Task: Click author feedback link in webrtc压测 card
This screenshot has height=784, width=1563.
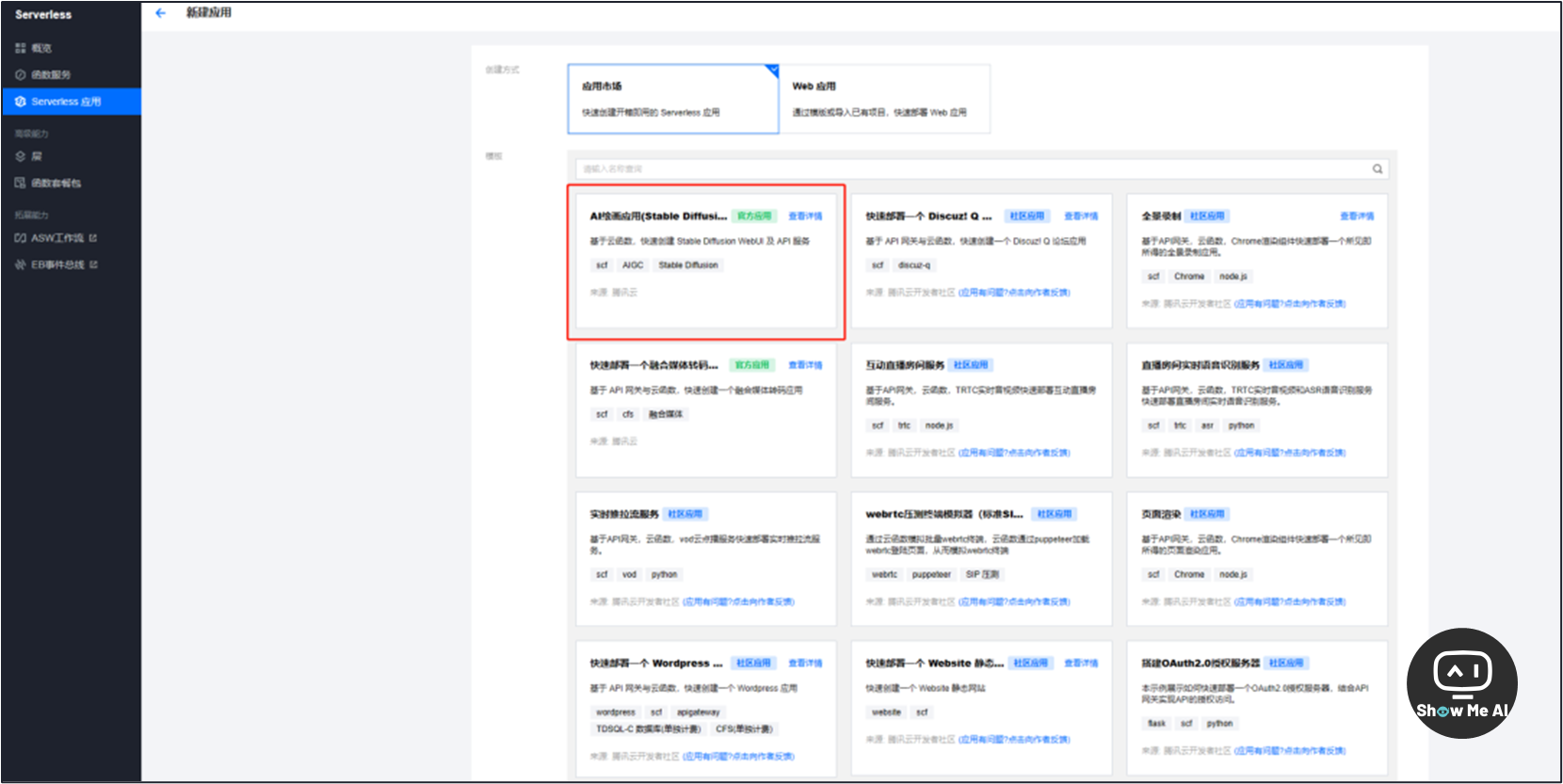Action: coord(1014,601)
